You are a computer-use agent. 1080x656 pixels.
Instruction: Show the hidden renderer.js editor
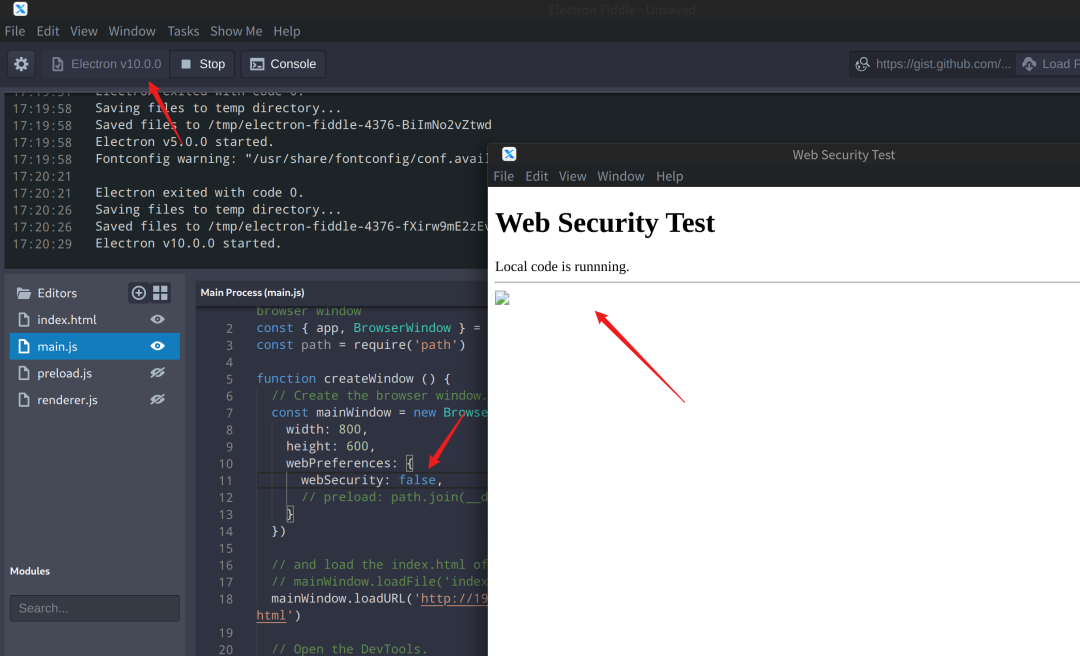[158, 399]
